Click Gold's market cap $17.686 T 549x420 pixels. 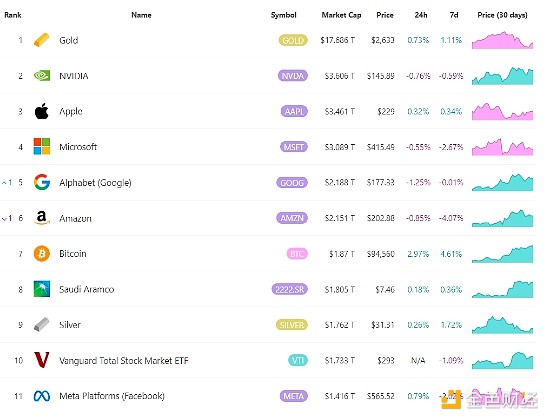(338, 40)
